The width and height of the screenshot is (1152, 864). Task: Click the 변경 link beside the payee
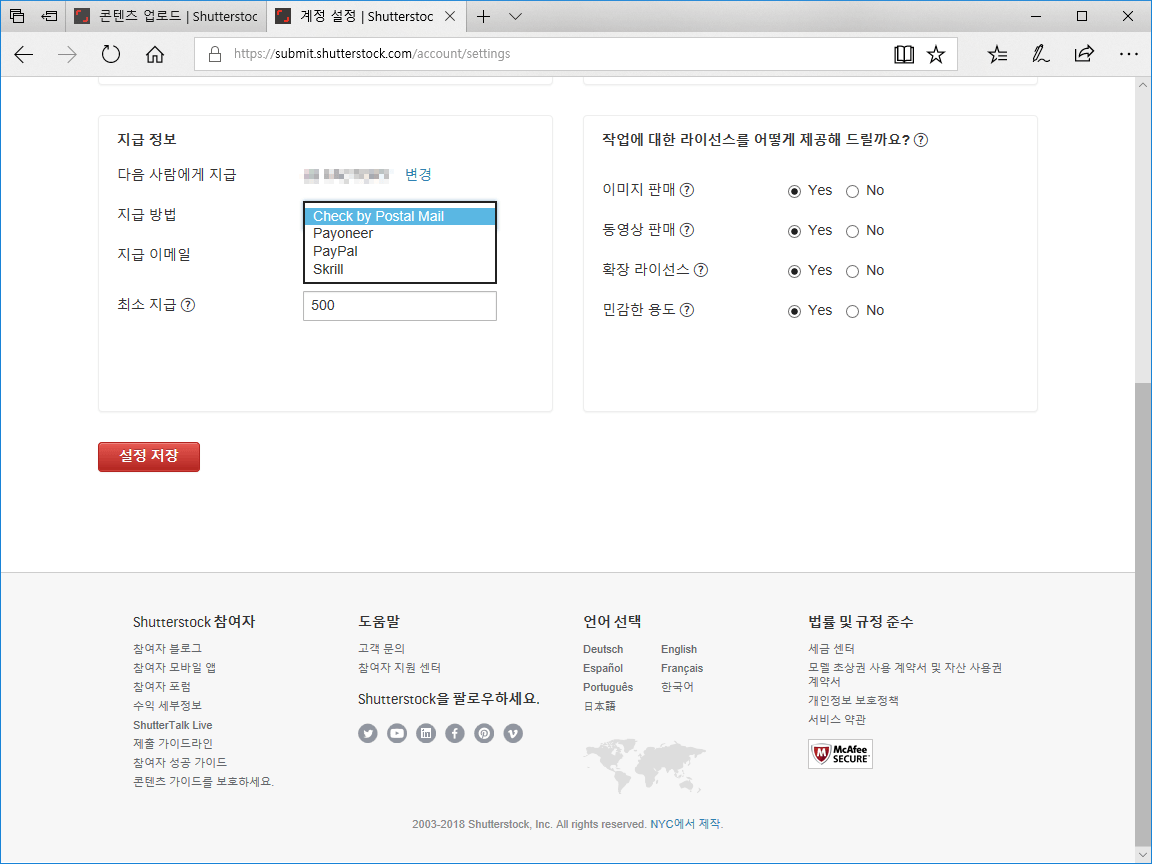coord(418,175)
